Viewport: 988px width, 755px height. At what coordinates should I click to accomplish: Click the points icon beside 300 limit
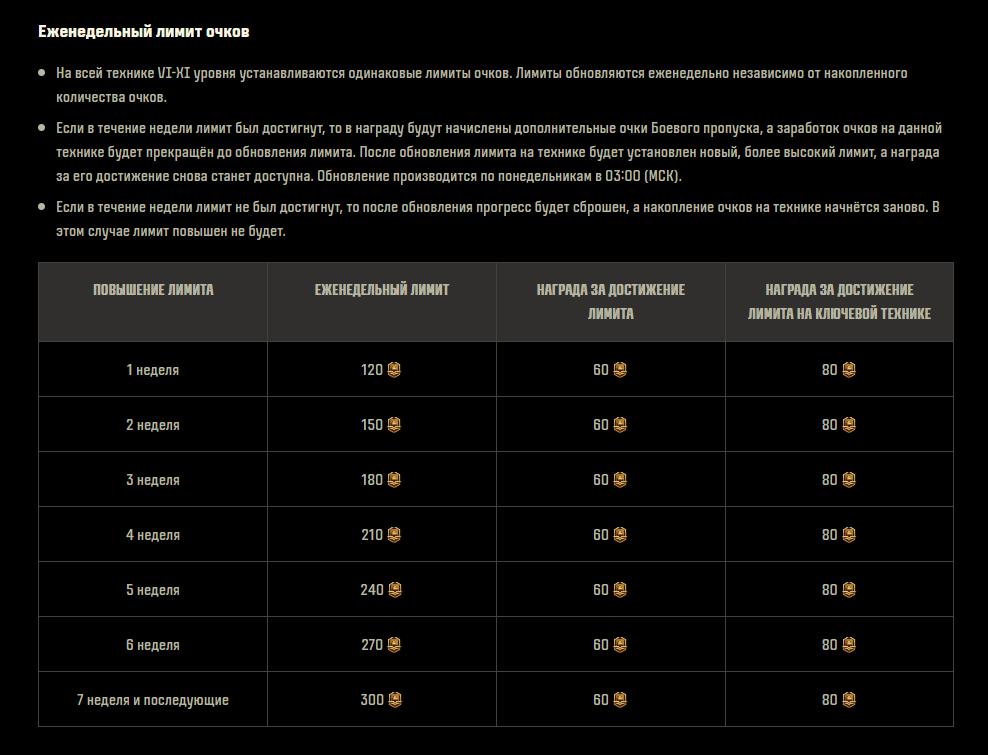tap(394, 700)
